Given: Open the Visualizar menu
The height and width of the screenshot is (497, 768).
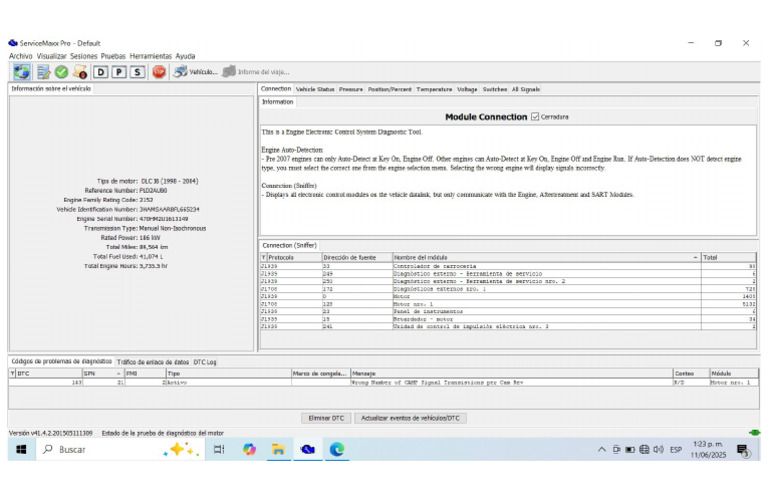Looking at the screenshot, I should pos(51,56).
